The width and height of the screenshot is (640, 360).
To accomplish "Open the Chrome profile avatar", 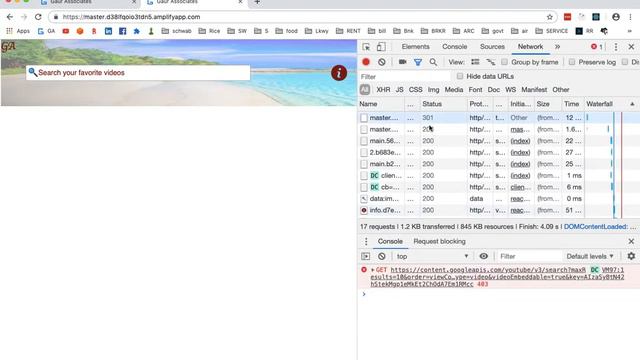I will (616, 17).
